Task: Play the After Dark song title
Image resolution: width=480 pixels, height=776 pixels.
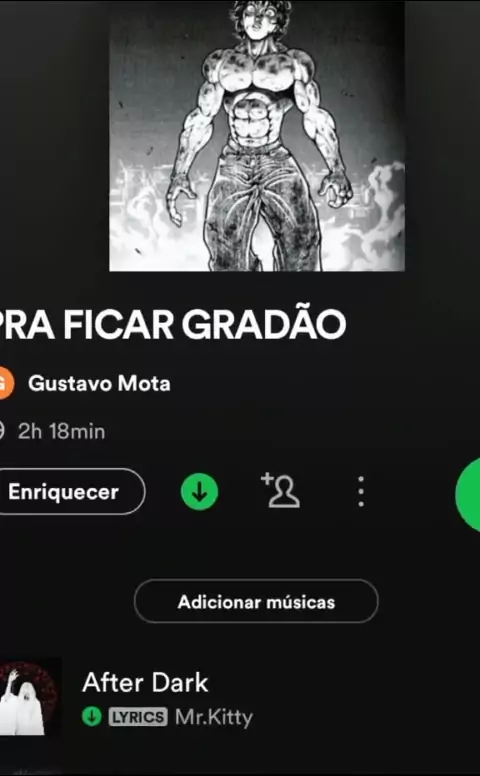Action: (x=145, y=683)
